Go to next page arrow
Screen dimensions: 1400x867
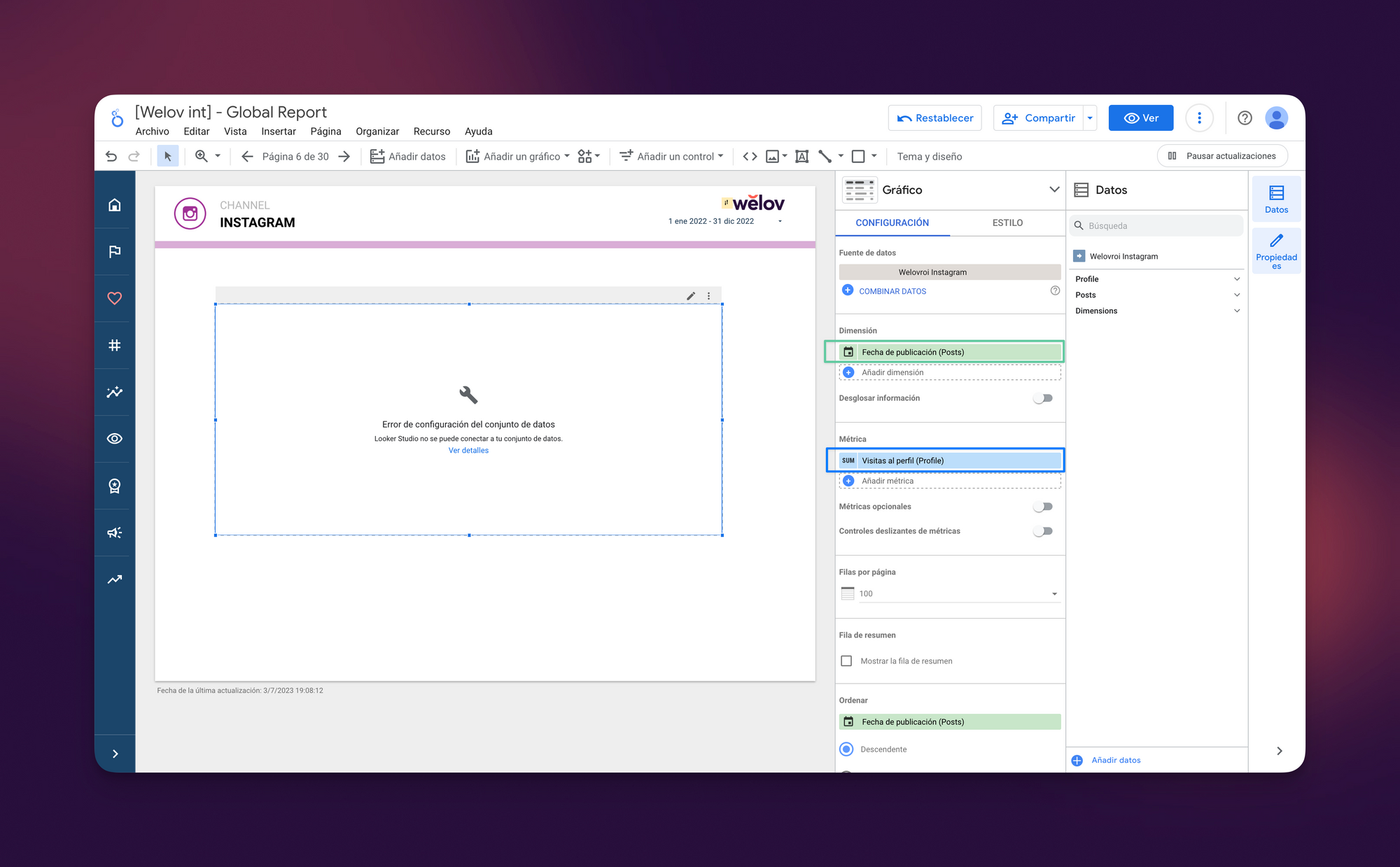click(344, 156)
